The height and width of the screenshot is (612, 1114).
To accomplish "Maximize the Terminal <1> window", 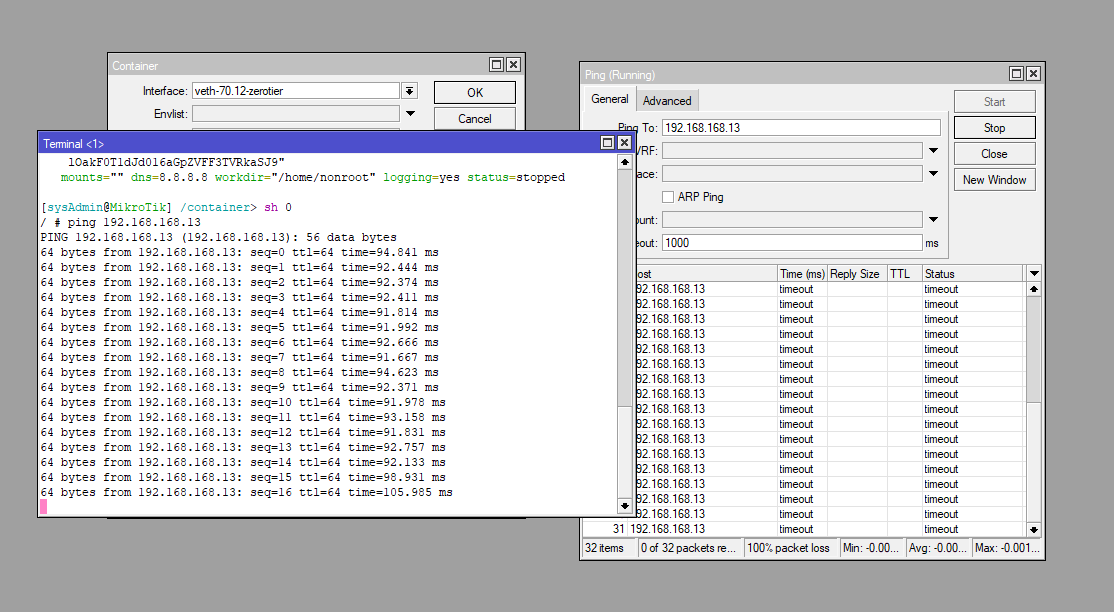I will [x=608, y=143].
